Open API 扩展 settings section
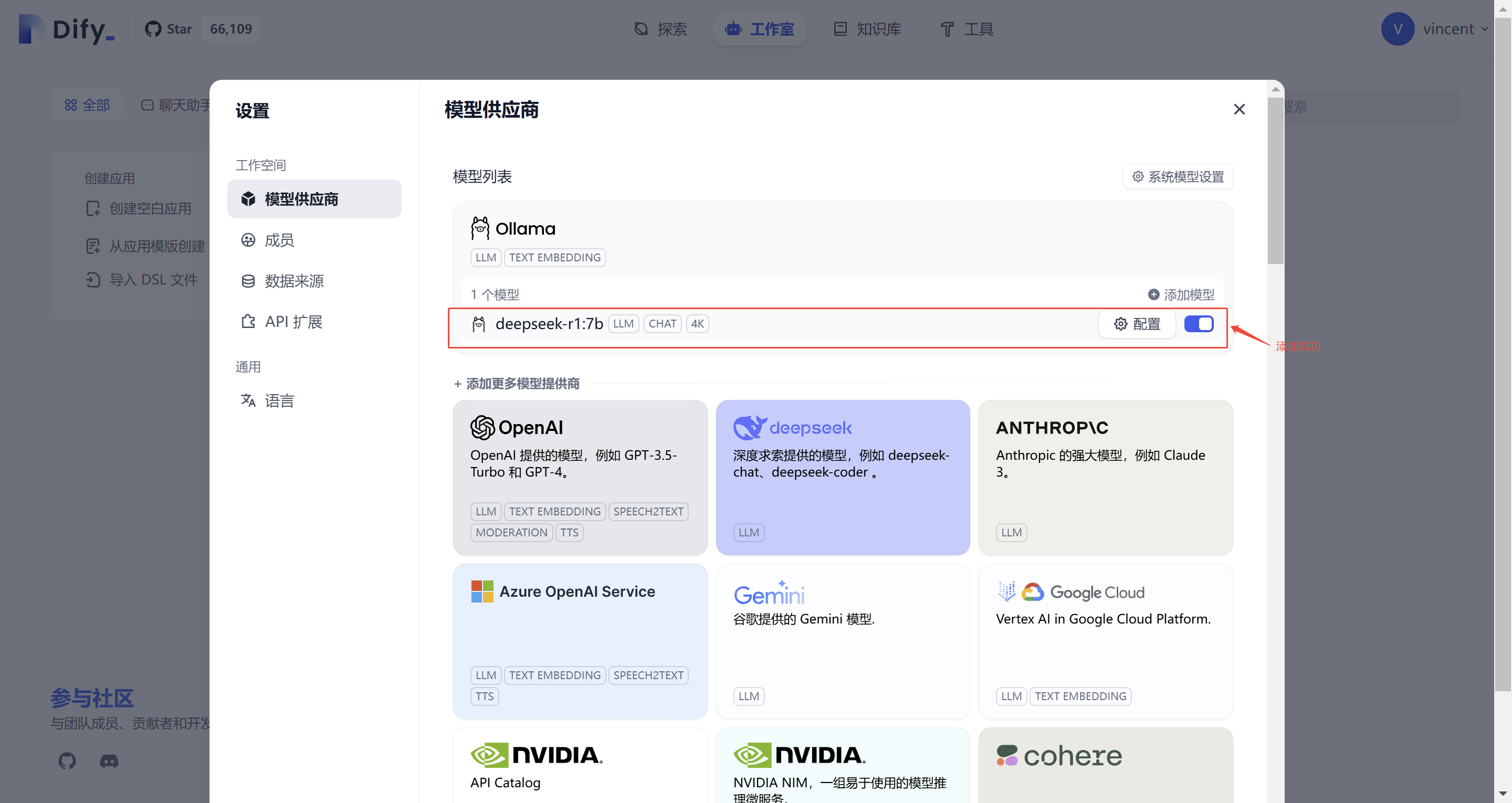Image resolution: width=1512 pixels, height=803 pixels. pos(314,322)
